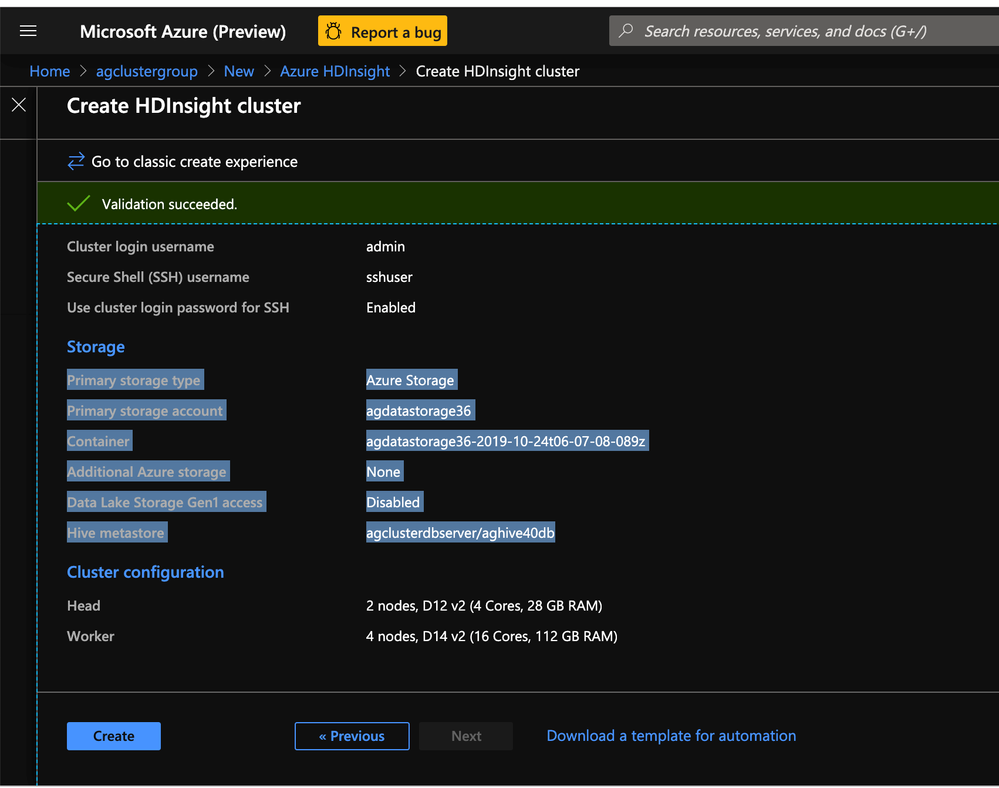This screenshot has height=788, width=999.
Task: Click the 'Azure Storage' storage type value
Action: (x=411, y=380)
